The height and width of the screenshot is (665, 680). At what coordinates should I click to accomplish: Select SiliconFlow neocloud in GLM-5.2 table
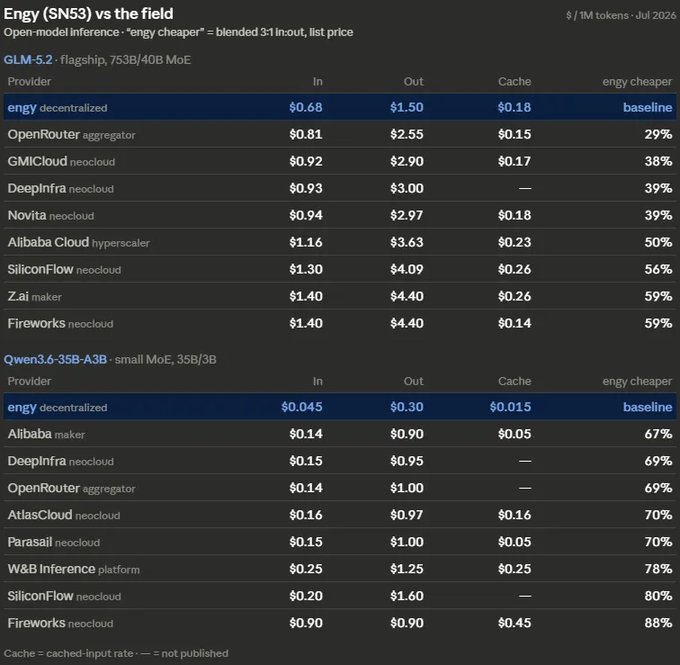pos(64,269)
